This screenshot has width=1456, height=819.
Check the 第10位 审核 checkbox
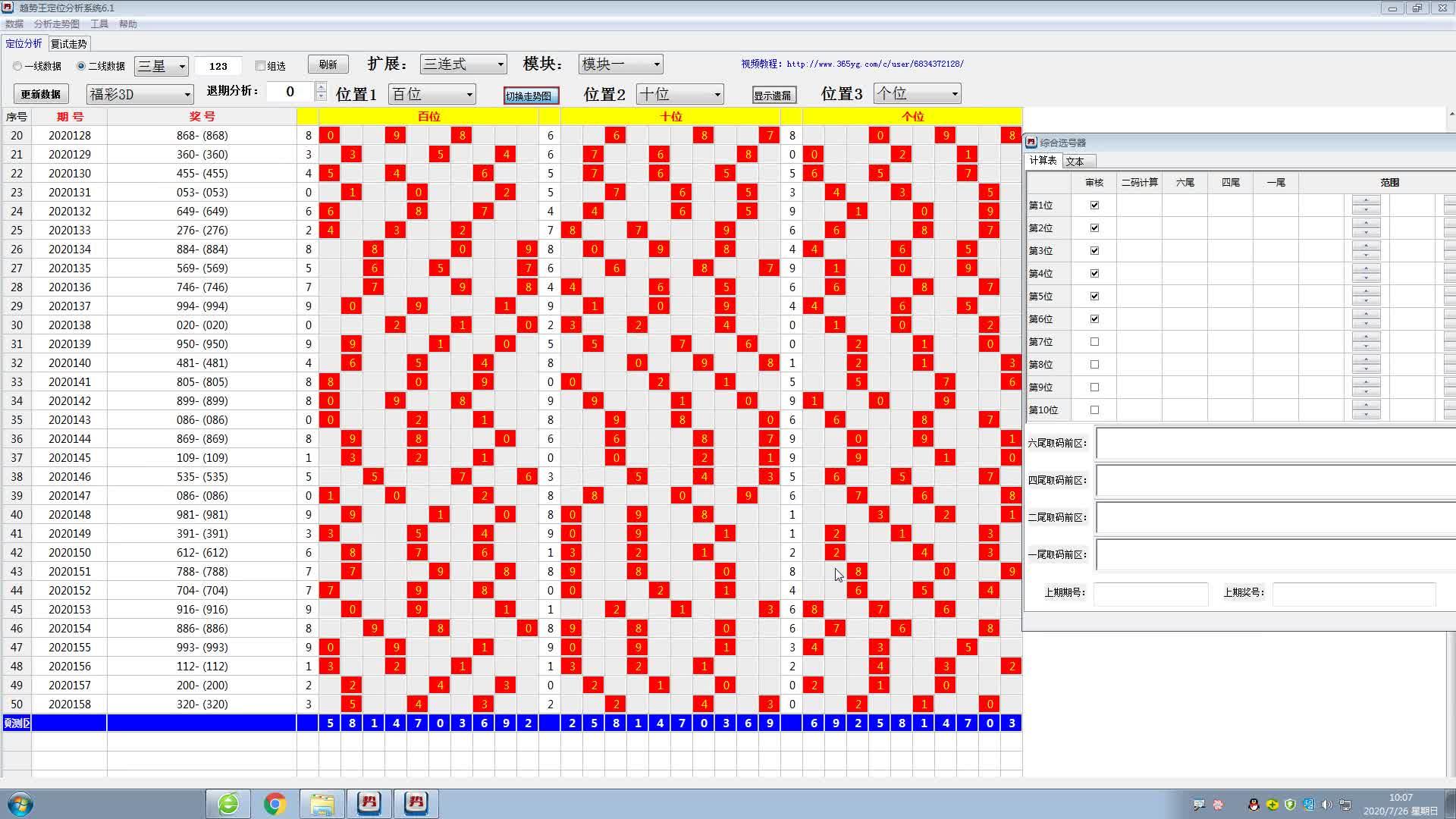point(1094,409)
